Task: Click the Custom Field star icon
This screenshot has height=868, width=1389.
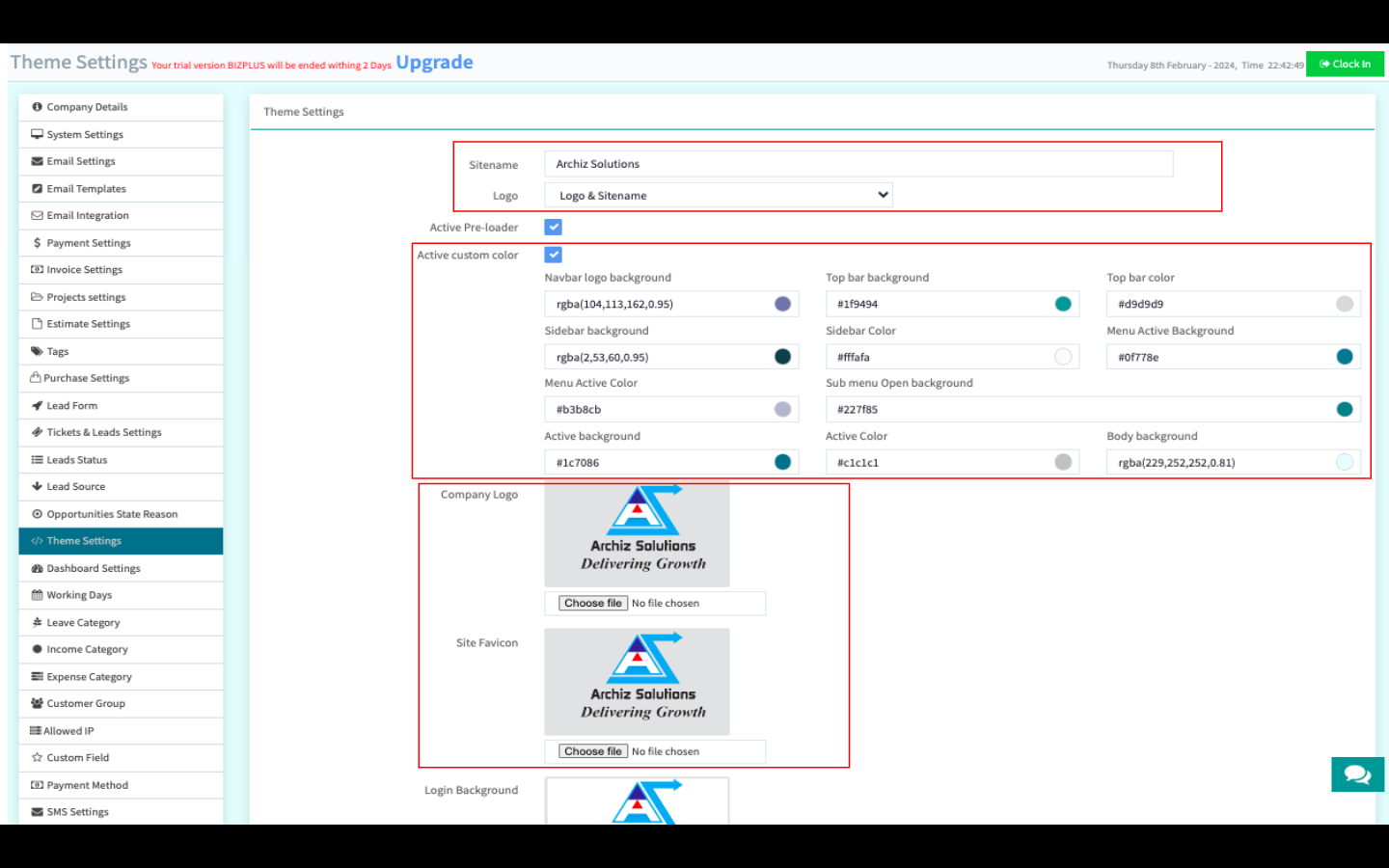Action: coord(37,758)
